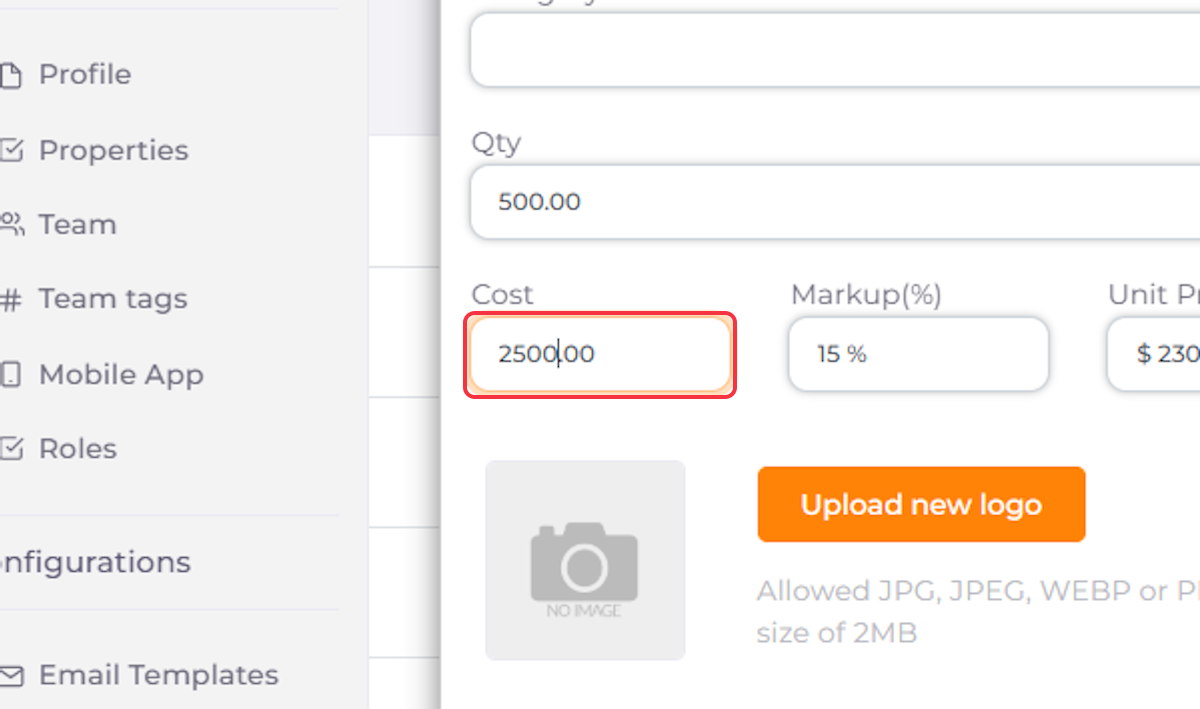Click the NO IMAGE placeholder thumbnail
The width and height of the screenshot is (1200, 709).
pos(585,560)
